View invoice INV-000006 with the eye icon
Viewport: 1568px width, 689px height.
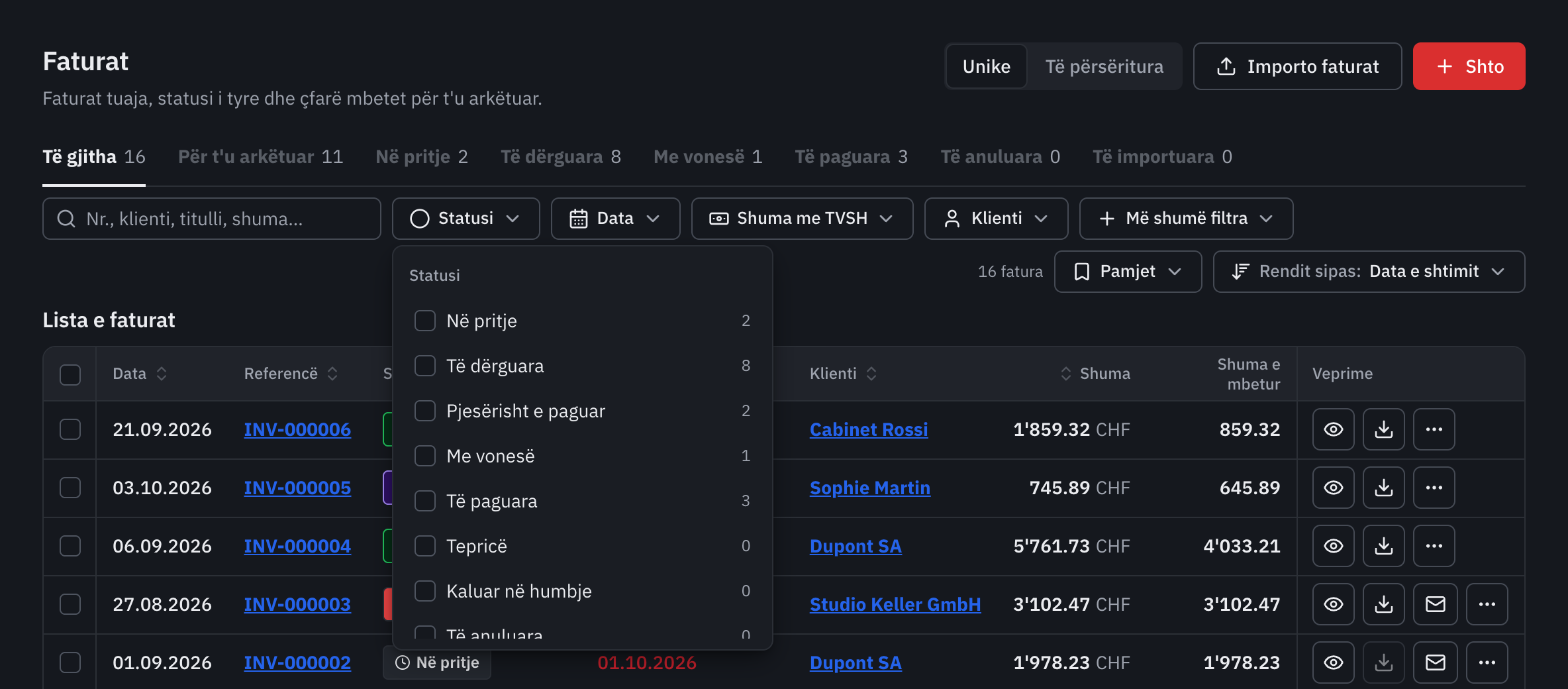[1333, 429]
